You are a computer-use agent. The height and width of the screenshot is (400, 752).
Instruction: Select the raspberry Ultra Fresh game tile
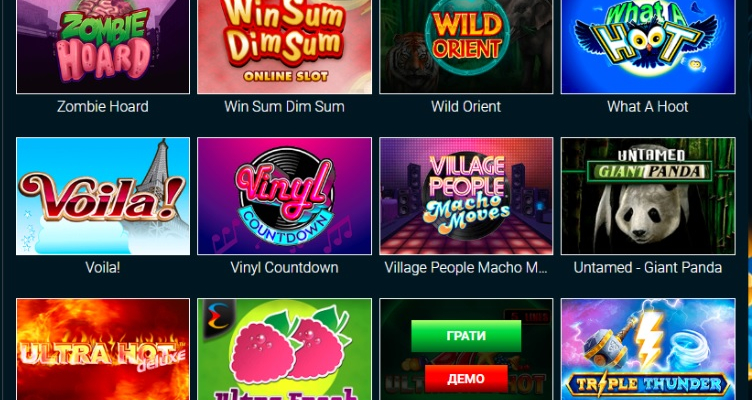click(x=284, y=349)
